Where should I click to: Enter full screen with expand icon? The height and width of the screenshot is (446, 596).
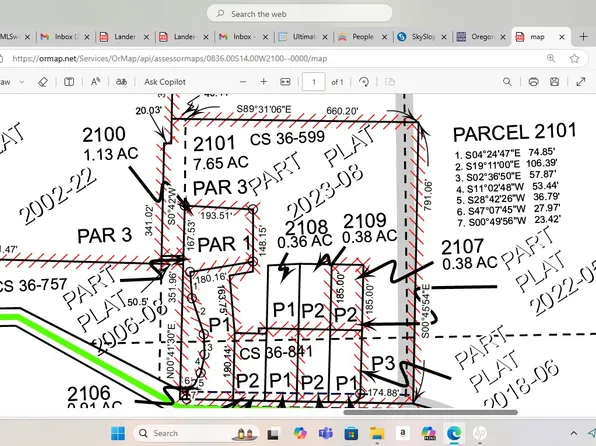pos(581,82)
